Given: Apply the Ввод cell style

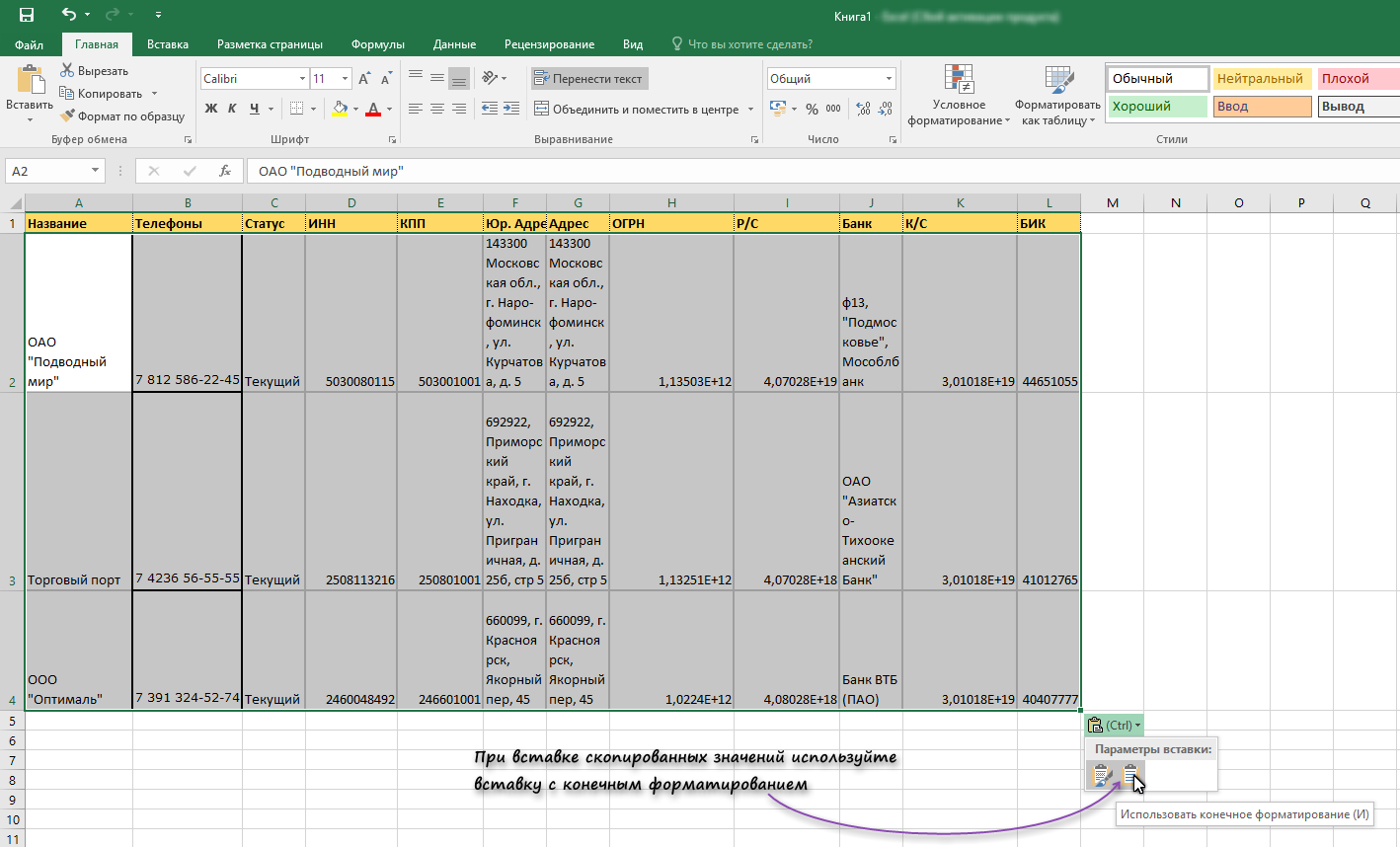Looking at the screenshot, I should point(1262,107).
